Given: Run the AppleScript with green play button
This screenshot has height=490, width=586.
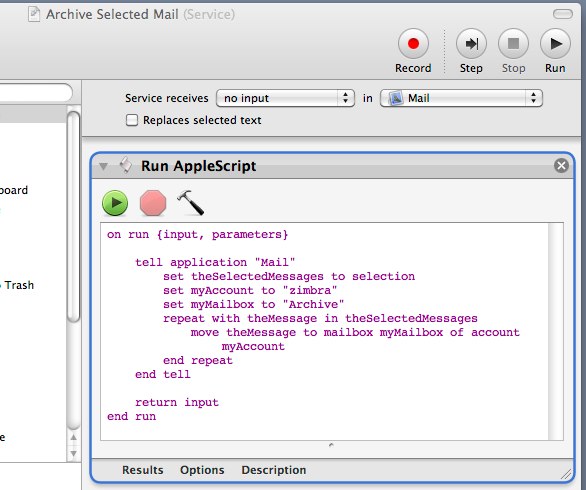Looking at the screenshot, I should tap(115, 203).
